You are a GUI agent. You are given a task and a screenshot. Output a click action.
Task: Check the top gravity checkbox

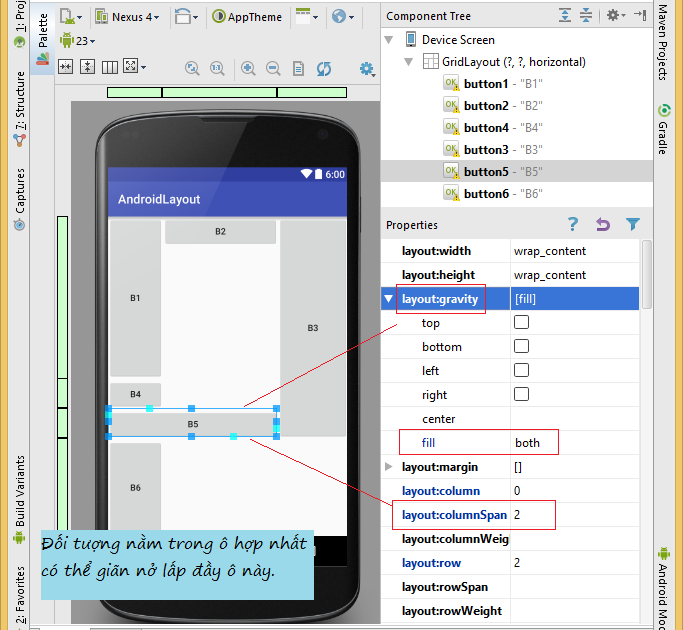[x=521, y=322]
